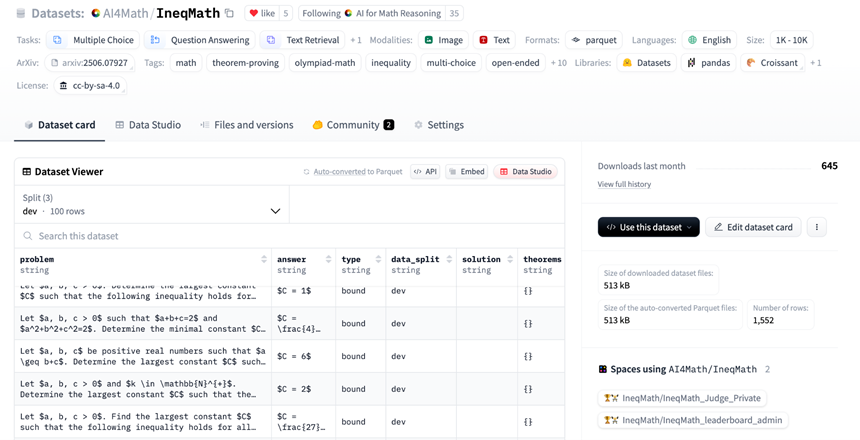Screen dimensions: 860x440
Task: Click the Edit dataset card button
Action: click(754, 227)
